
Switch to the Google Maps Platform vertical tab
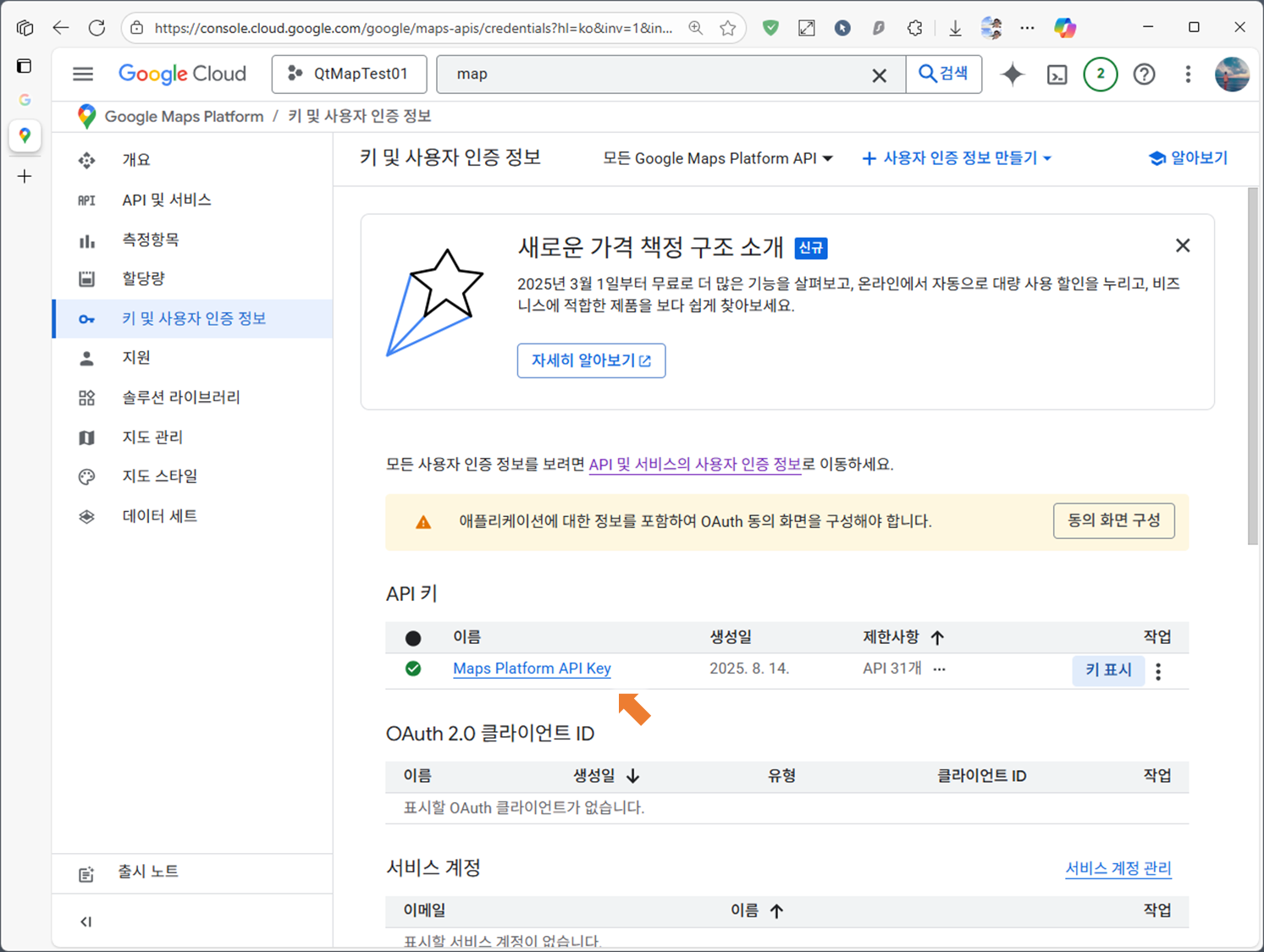click(x=25, y=135)
